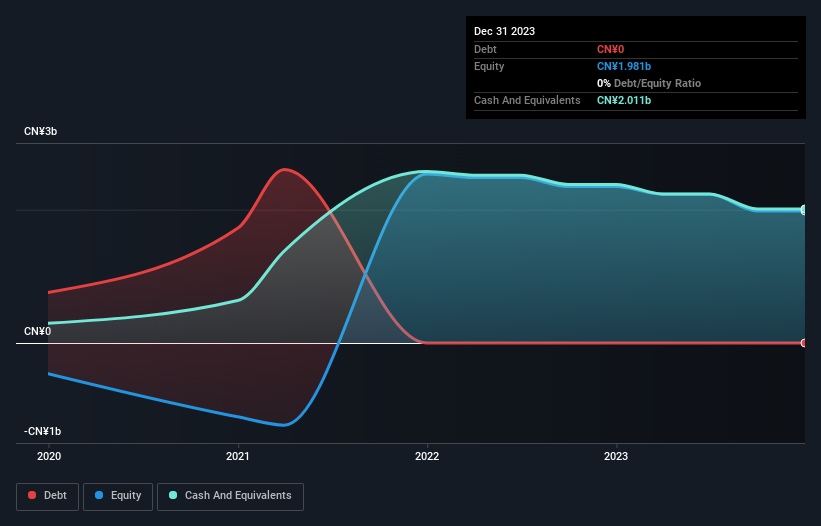This screenshot has height=526, width=821.
Task: Click the CN¥3b y-axis label
Action: pos(40,131)
